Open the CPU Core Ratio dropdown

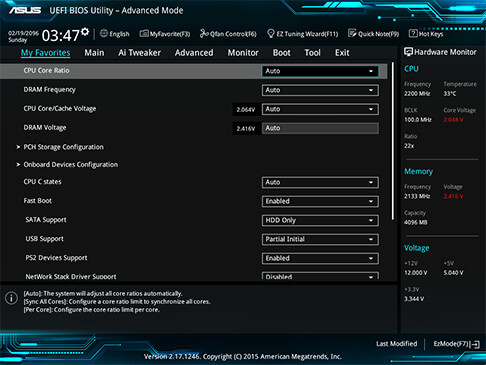(x=320, y=71)
